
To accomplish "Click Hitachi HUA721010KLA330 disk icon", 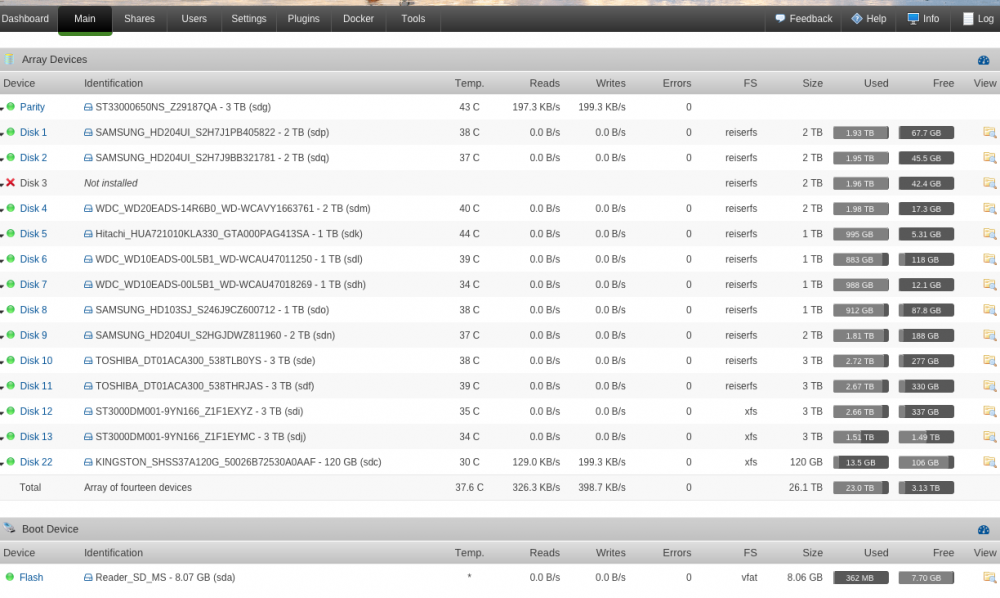I will click(x=88, y=234).
